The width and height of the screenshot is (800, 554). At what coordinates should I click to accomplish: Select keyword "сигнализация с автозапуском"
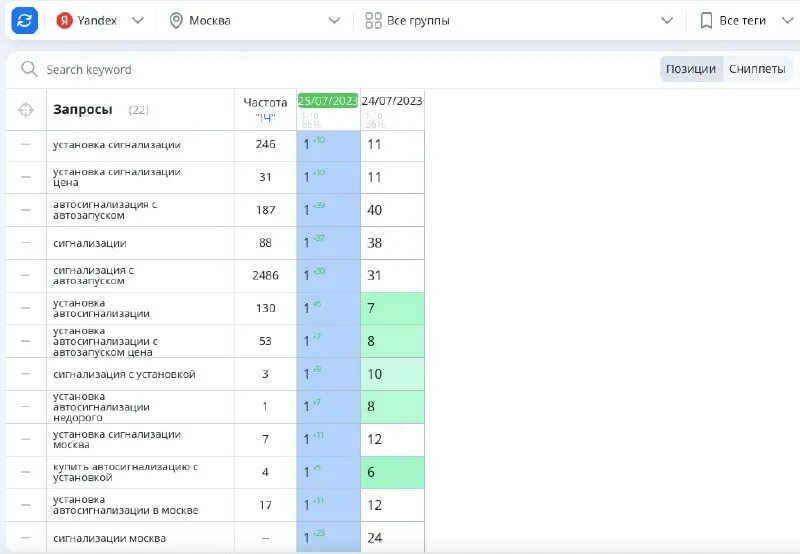[93, 275]
